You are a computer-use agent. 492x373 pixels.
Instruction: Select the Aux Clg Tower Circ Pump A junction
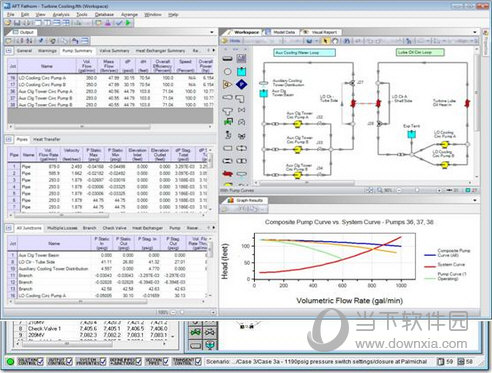297,124
